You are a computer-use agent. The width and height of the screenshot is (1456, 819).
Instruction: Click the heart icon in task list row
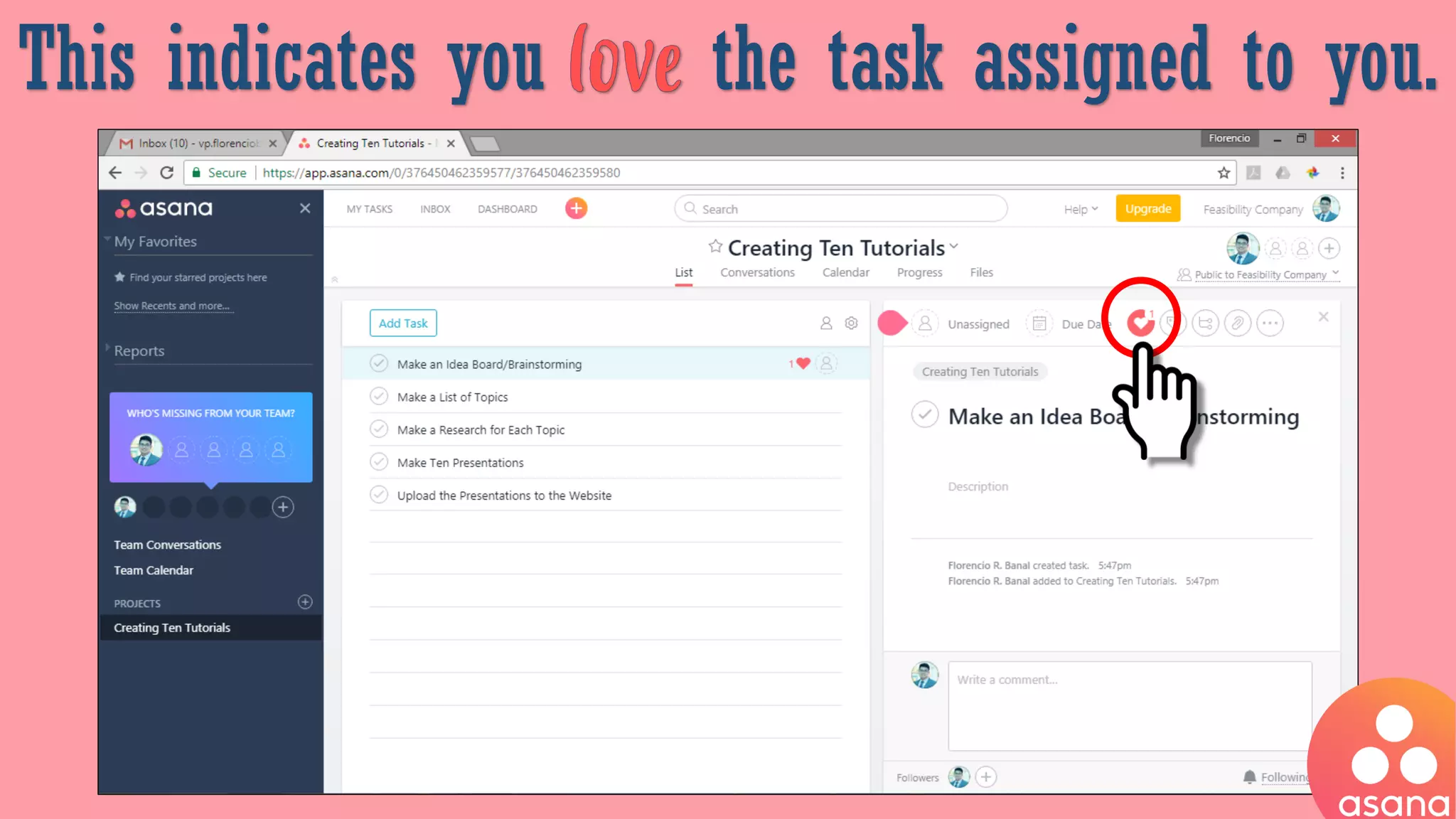click(803, 363)
